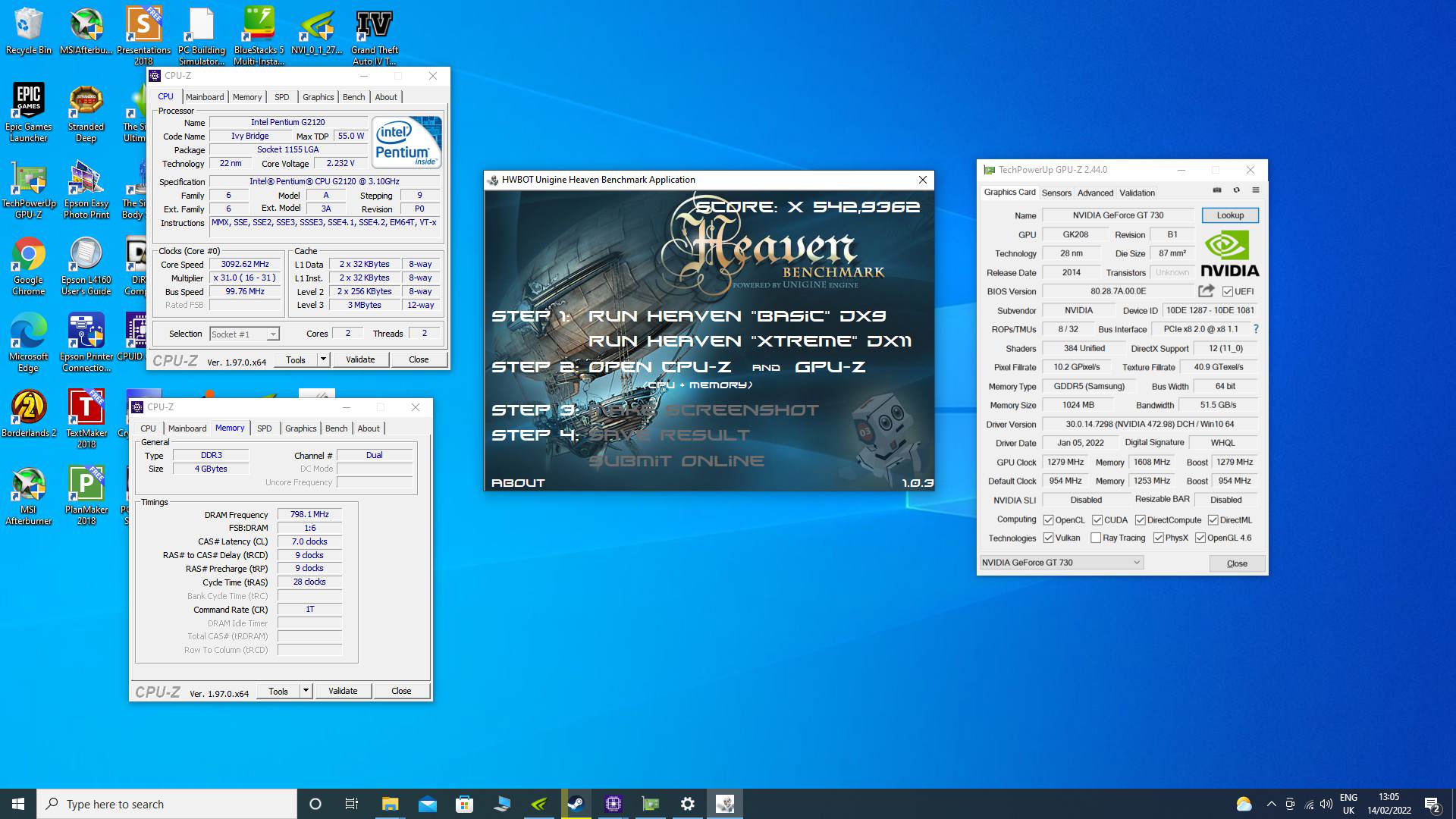The image size is (1456, 819).
Task: Toggle the DirectML checkbox
Action: click(1213, 520)
